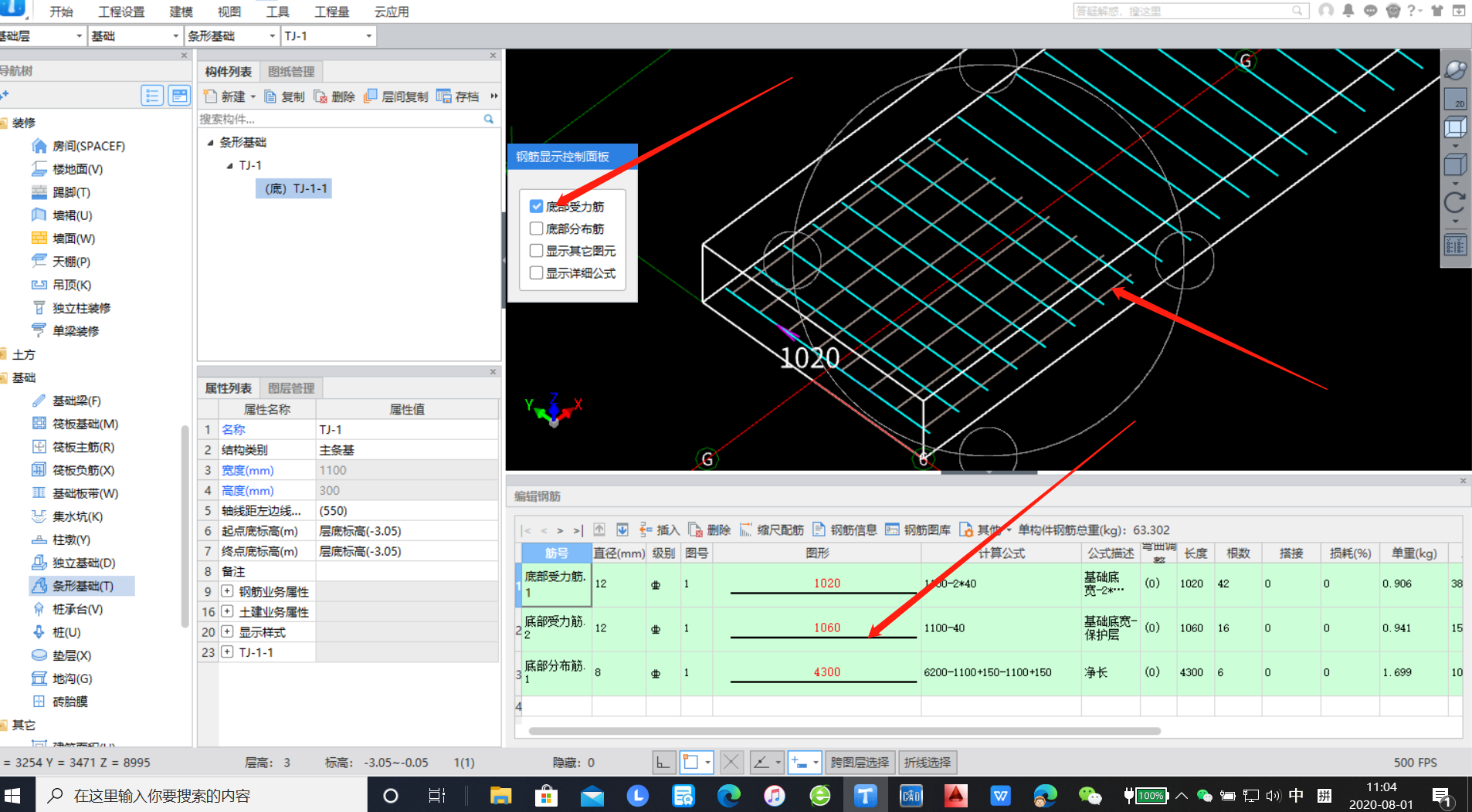
Task: Select 房间(SPACEF) in navigation tree
Action: (78, 146)
